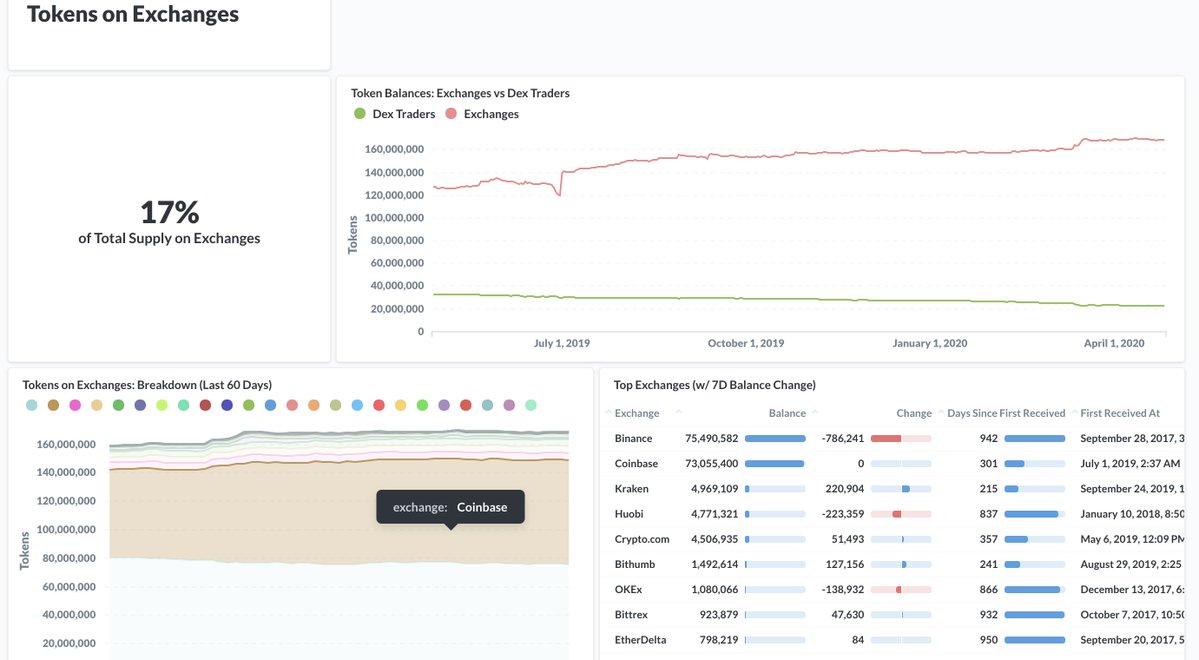Sort table by Exchange column header
This screenshot has height=660, width=1199.
tap(637, 413)
